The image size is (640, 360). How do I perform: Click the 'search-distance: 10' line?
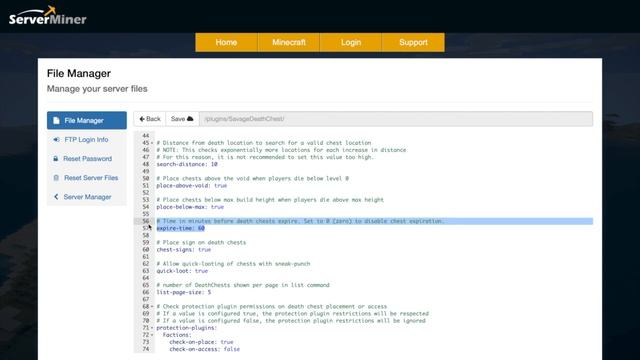[x=187, y=164]
